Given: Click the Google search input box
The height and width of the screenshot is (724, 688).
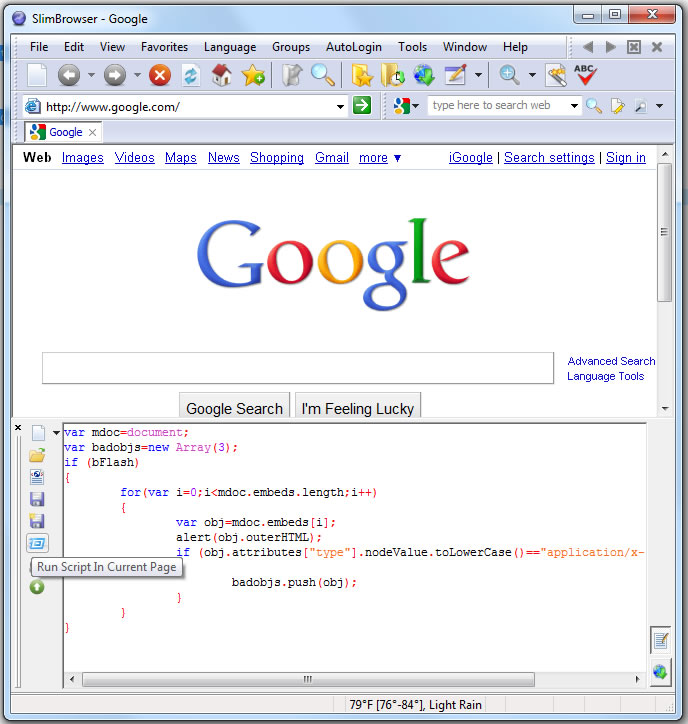Looking at the screenshot, I should [x=298, y=368].
